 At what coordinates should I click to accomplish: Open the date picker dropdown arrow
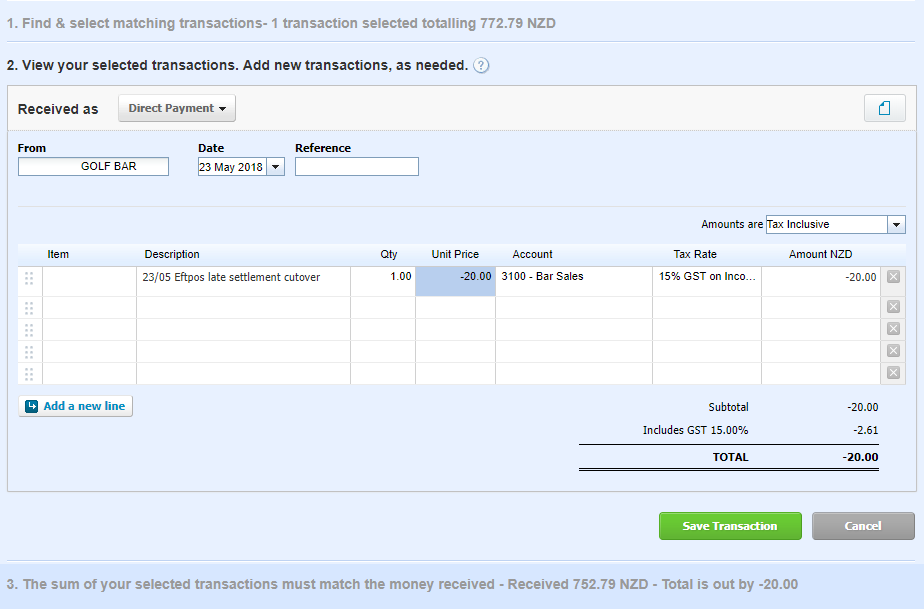[x=275, y=167]
